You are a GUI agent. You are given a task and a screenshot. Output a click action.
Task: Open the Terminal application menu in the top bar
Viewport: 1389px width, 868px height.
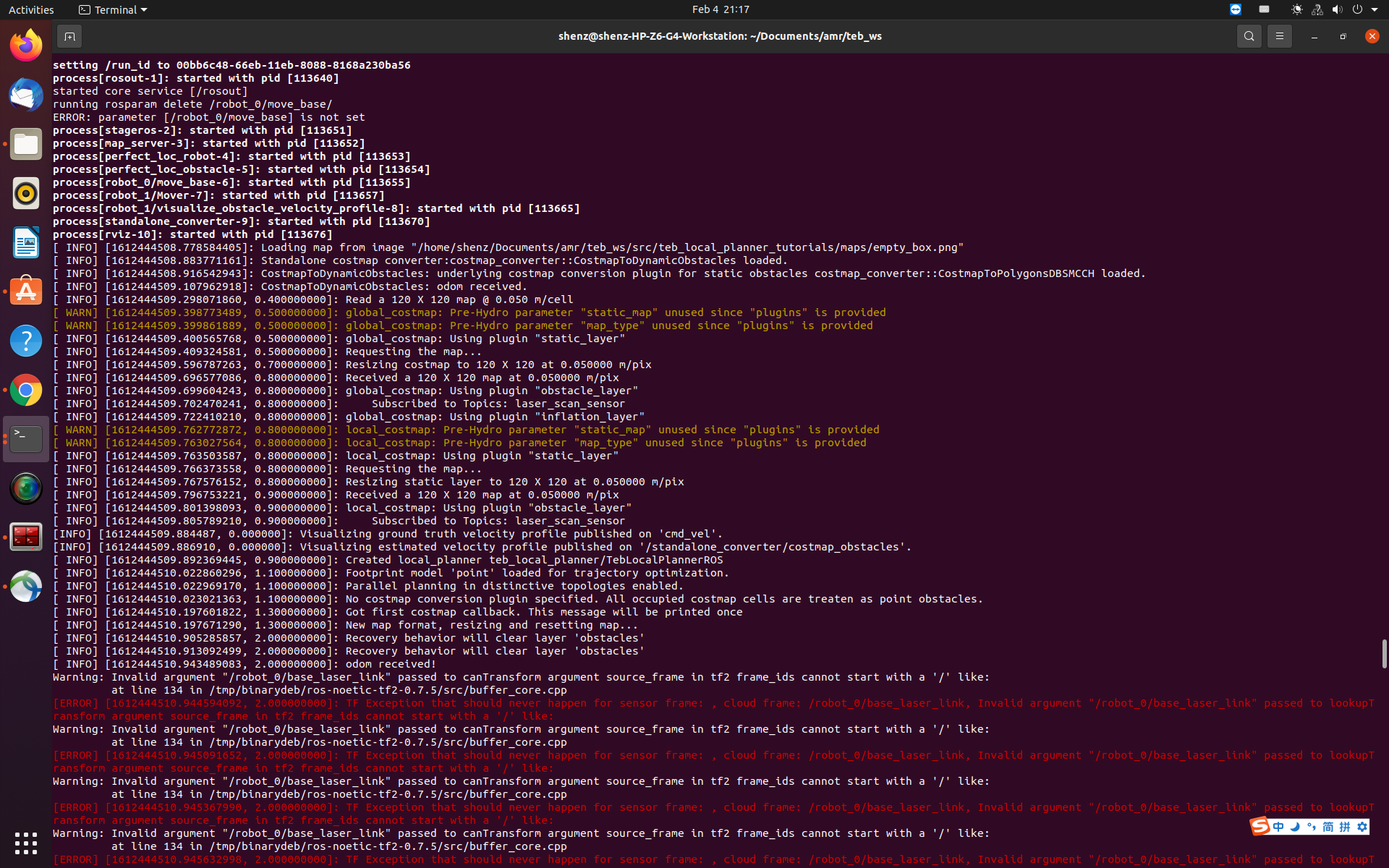click(x=112, y=9)
